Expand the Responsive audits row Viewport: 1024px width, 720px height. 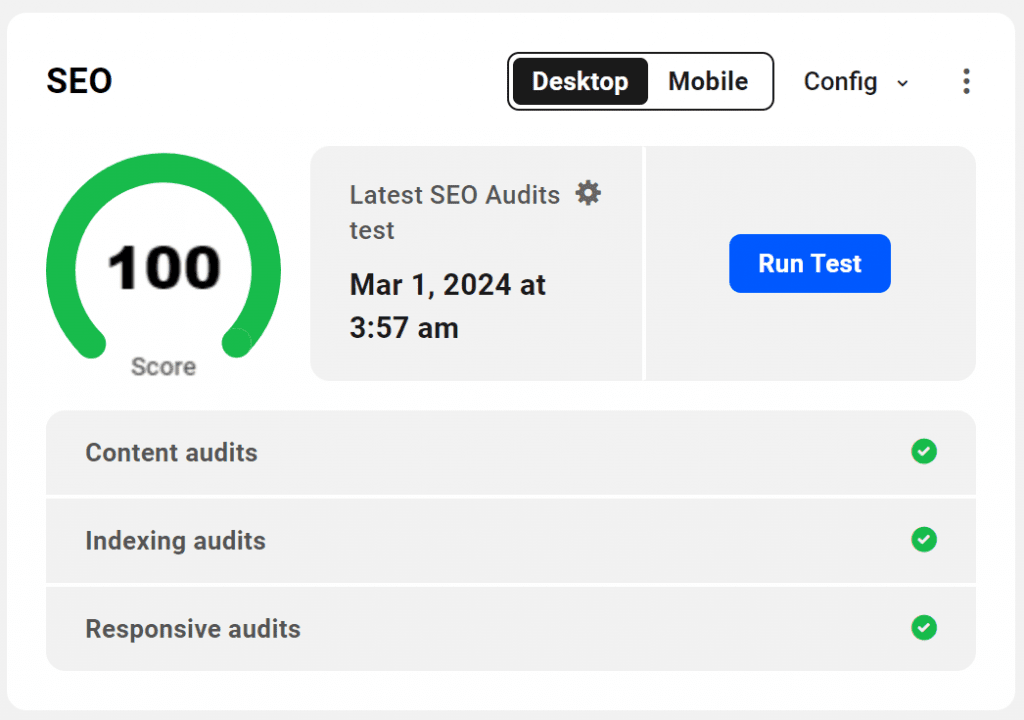(511, 629)
